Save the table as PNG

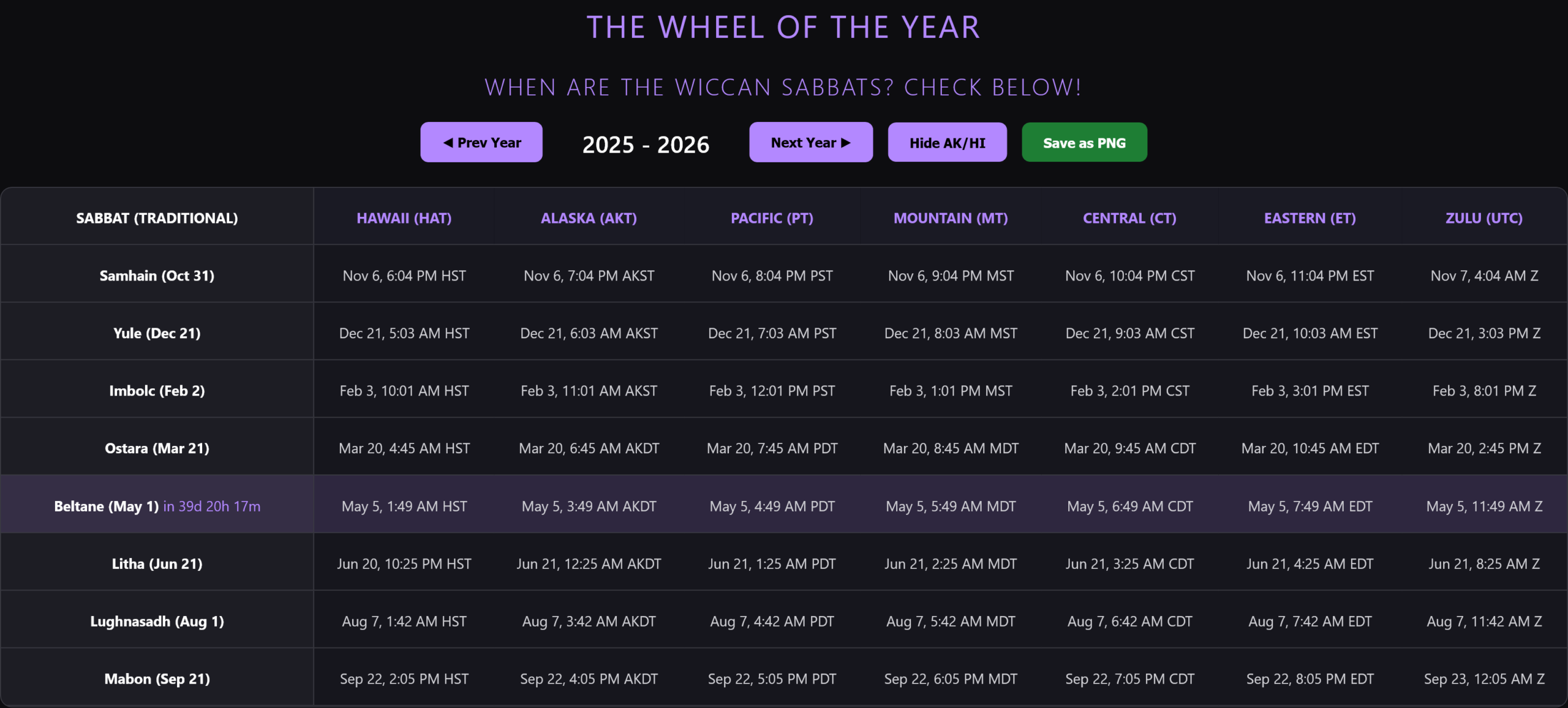click(1084, 142)
